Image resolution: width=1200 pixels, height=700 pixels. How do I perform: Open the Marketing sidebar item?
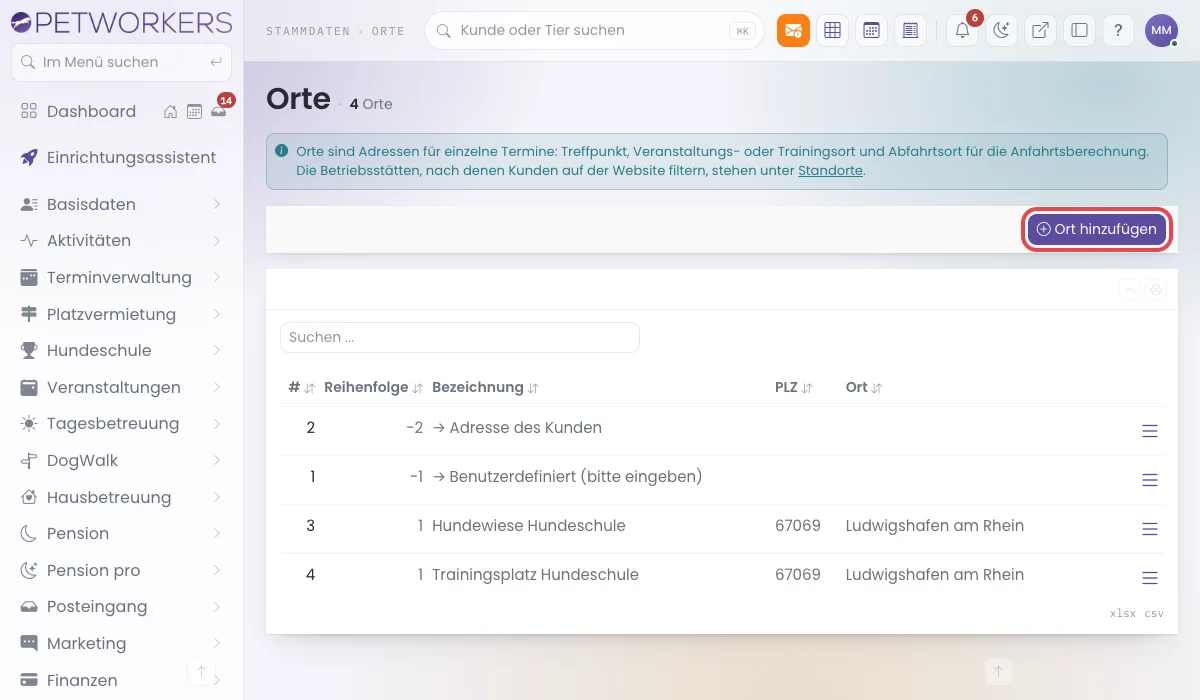point(121,644)
